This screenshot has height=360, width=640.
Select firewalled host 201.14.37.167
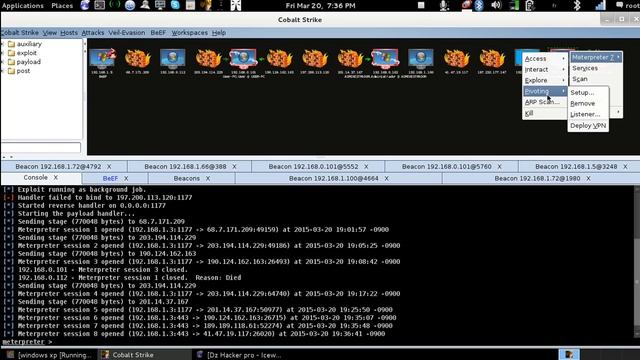click(x=350, y=59)
